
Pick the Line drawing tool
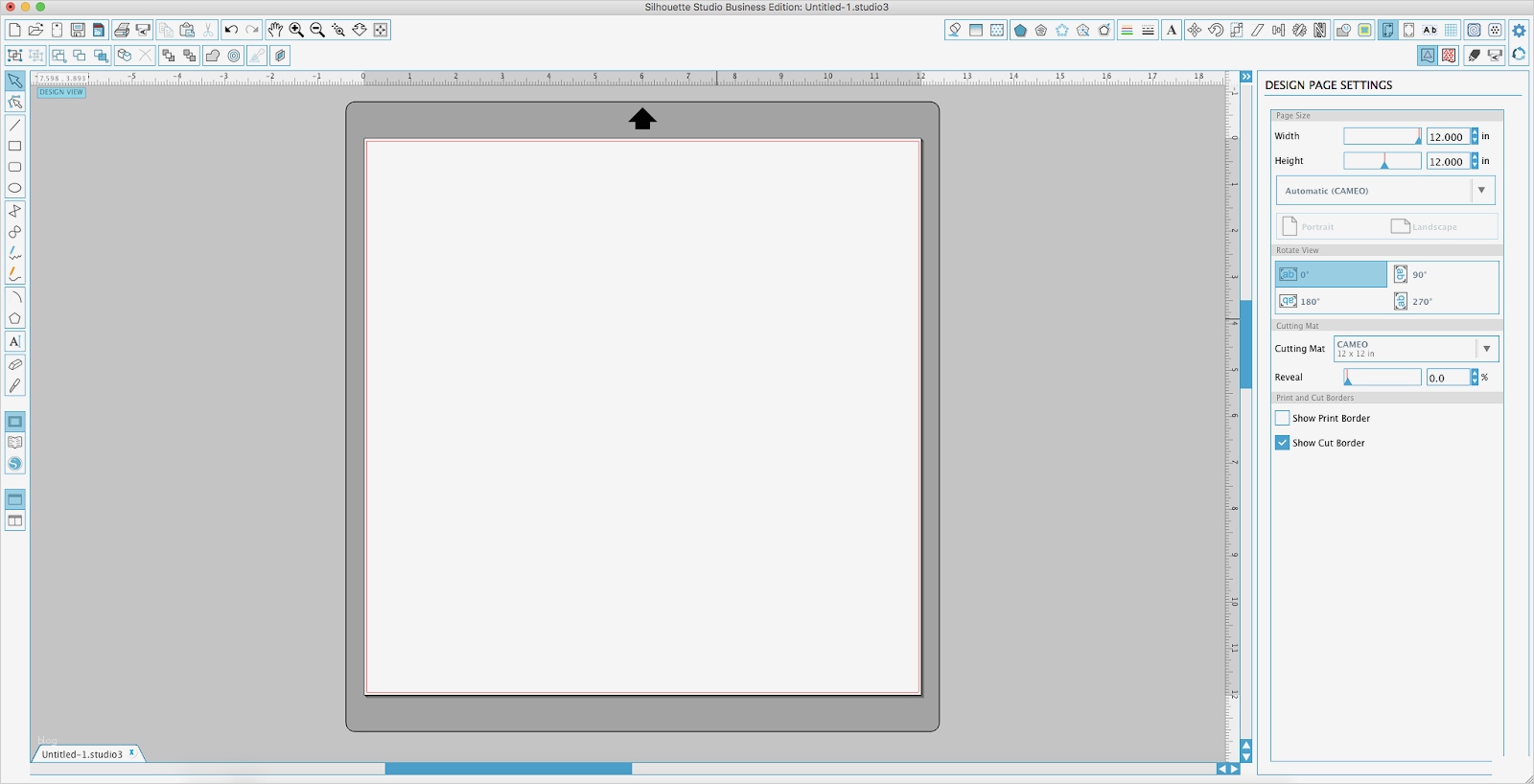14,125
